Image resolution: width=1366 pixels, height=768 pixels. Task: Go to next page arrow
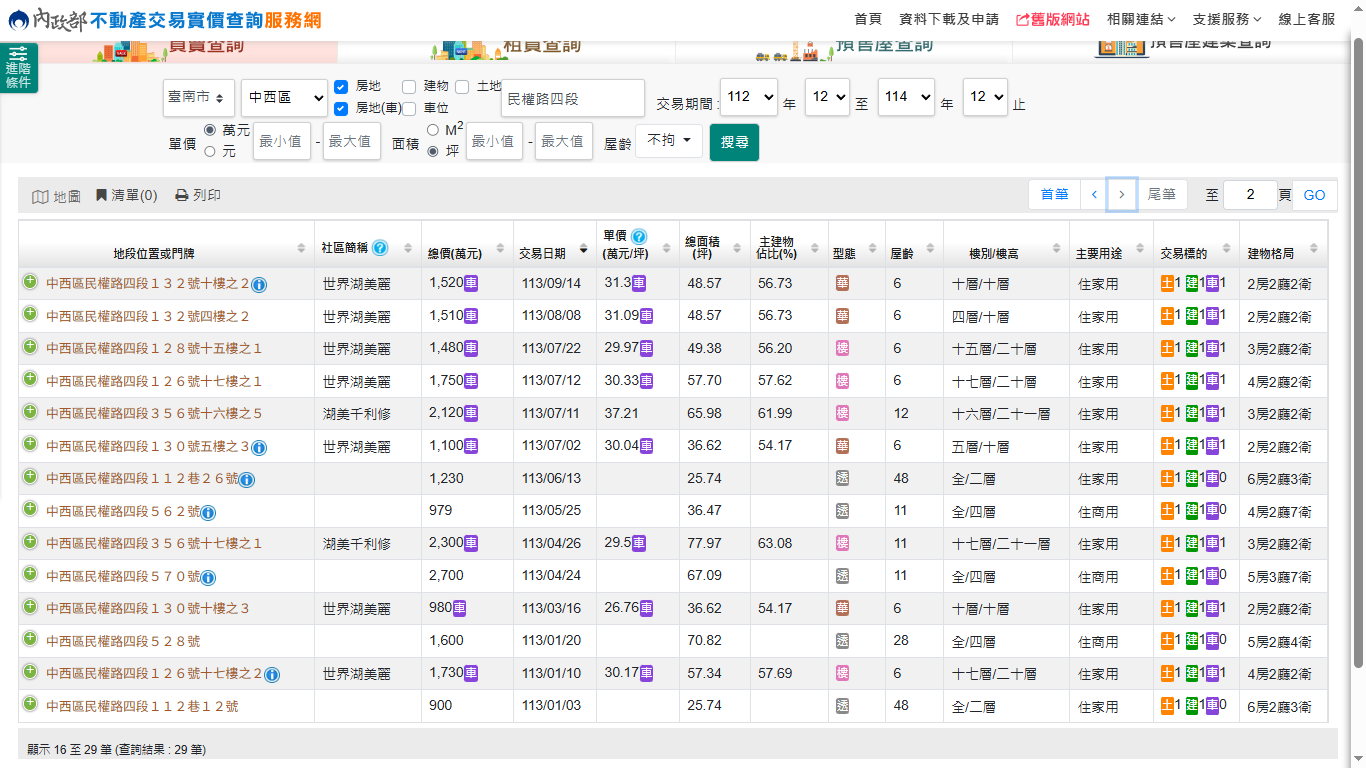[1122, 195]
